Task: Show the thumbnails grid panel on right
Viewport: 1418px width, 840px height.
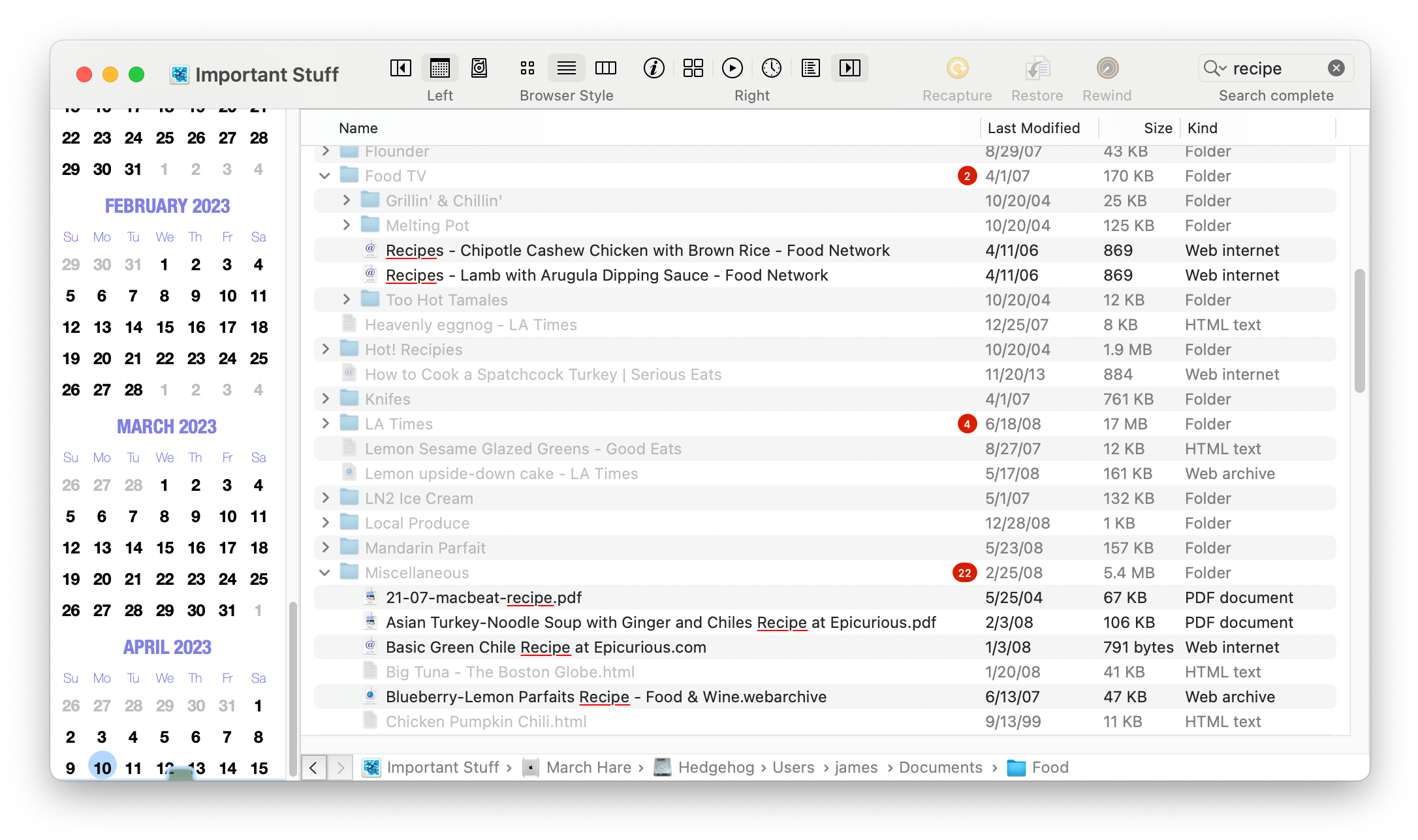Action: coord(693,68)
